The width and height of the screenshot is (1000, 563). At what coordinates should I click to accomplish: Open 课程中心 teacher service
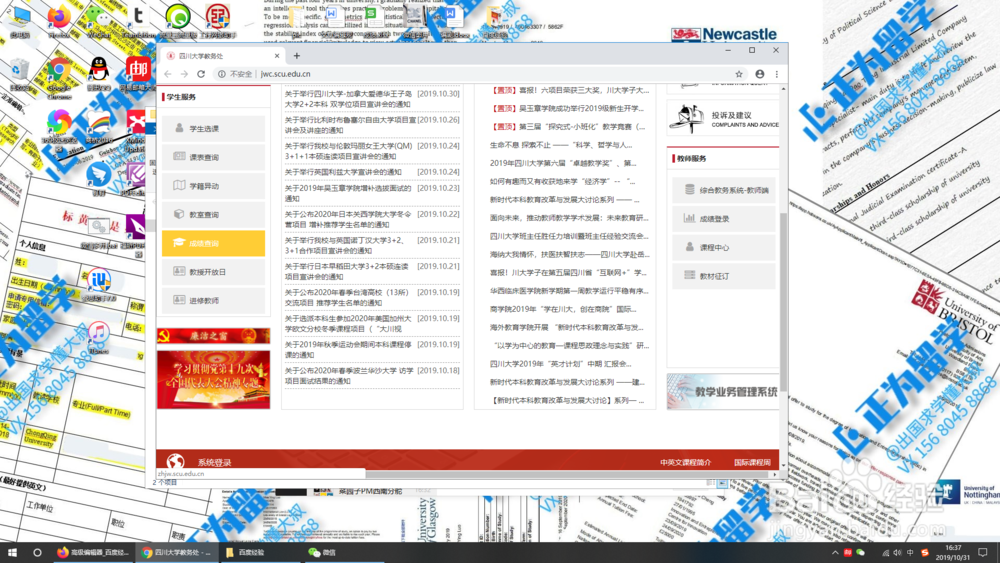click(x=723, y=247)
